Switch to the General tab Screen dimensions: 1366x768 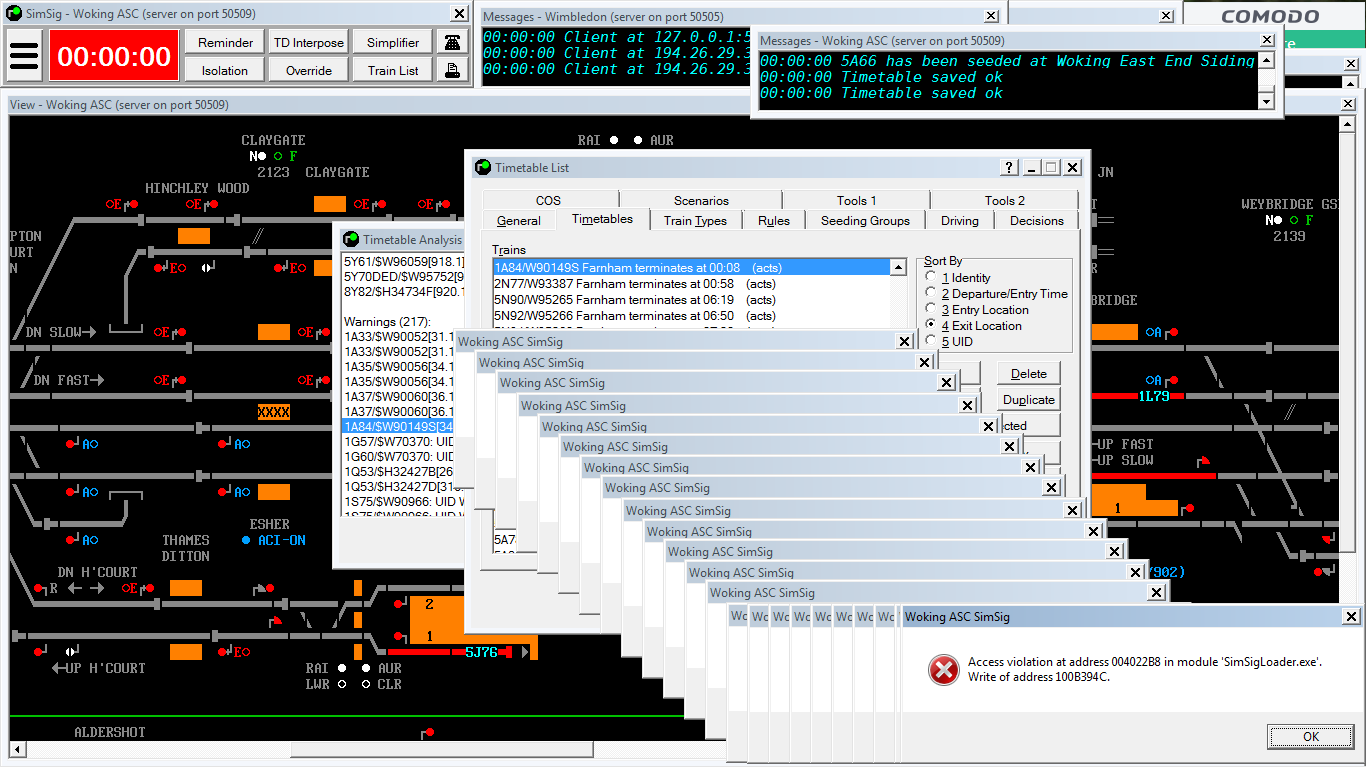(x=518, y=221)
